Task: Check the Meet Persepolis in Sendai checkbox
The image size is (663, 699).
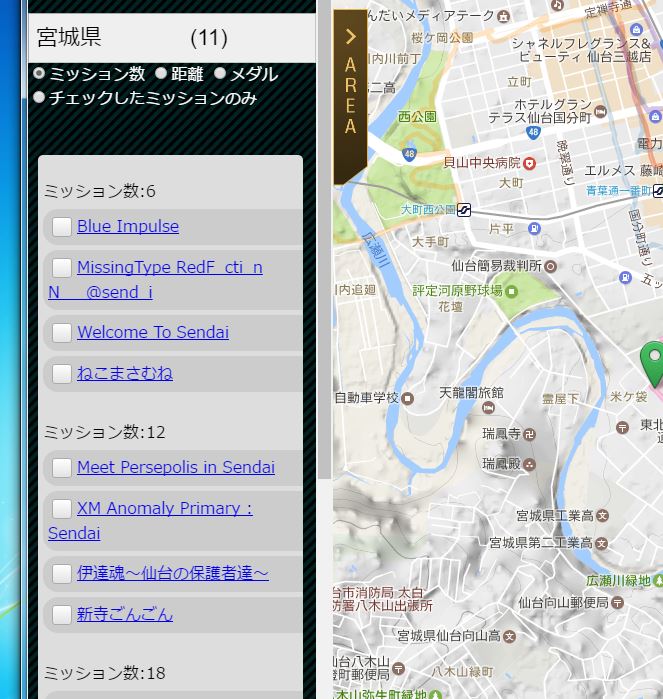Action: (x=62, y=468)
